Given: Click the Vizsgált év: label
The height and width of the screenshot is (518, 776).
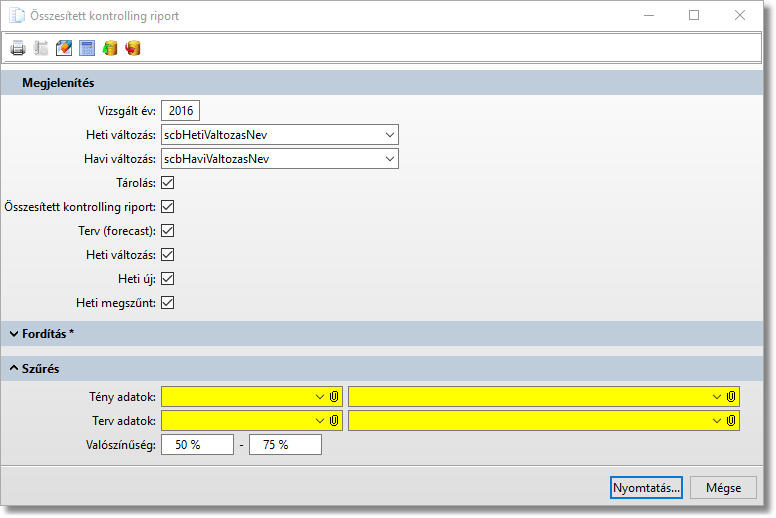Looking at the screenshot, I should tap(127, 111).
